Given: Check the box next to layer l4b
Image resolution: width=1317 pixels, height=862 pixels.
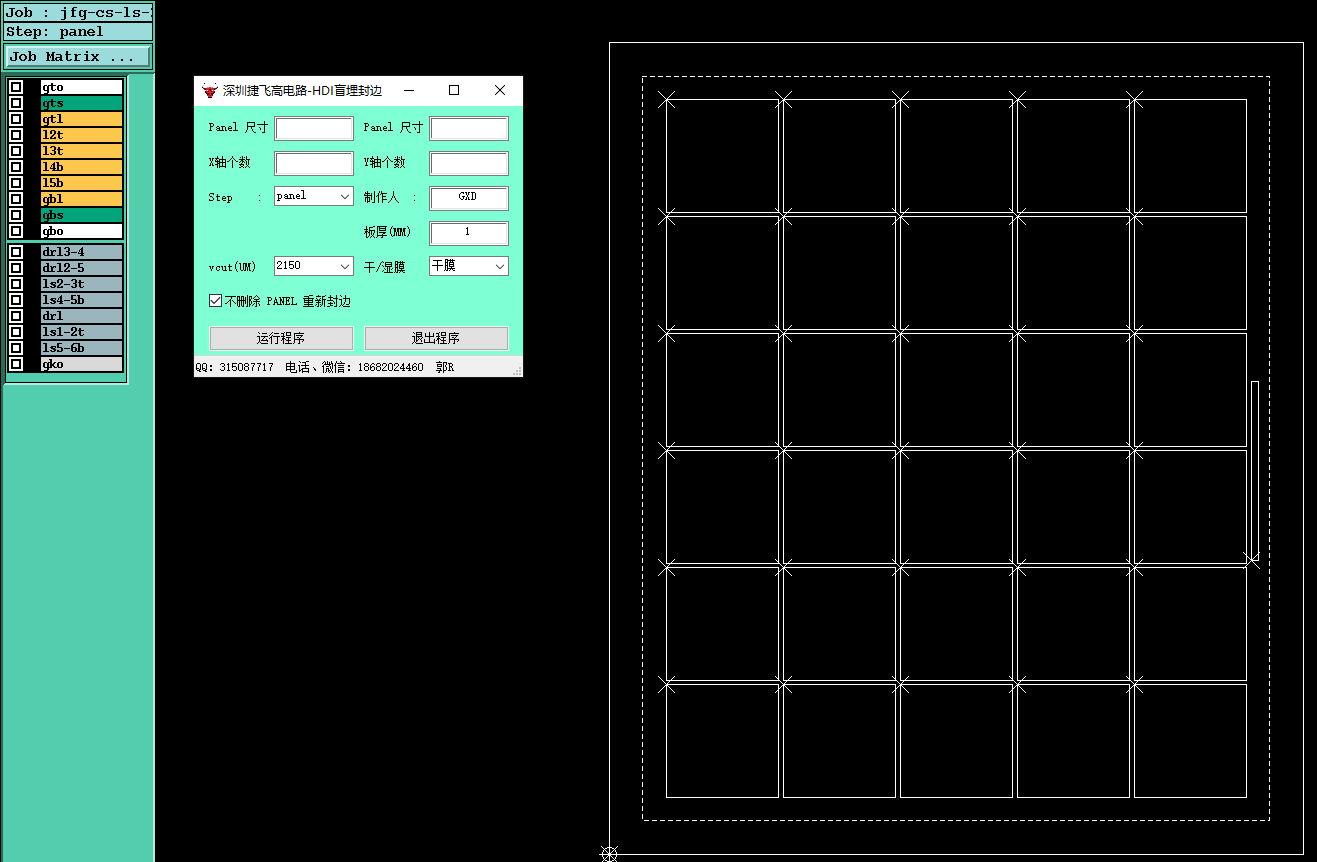Looking at the screenshot, I should point(16,167).
